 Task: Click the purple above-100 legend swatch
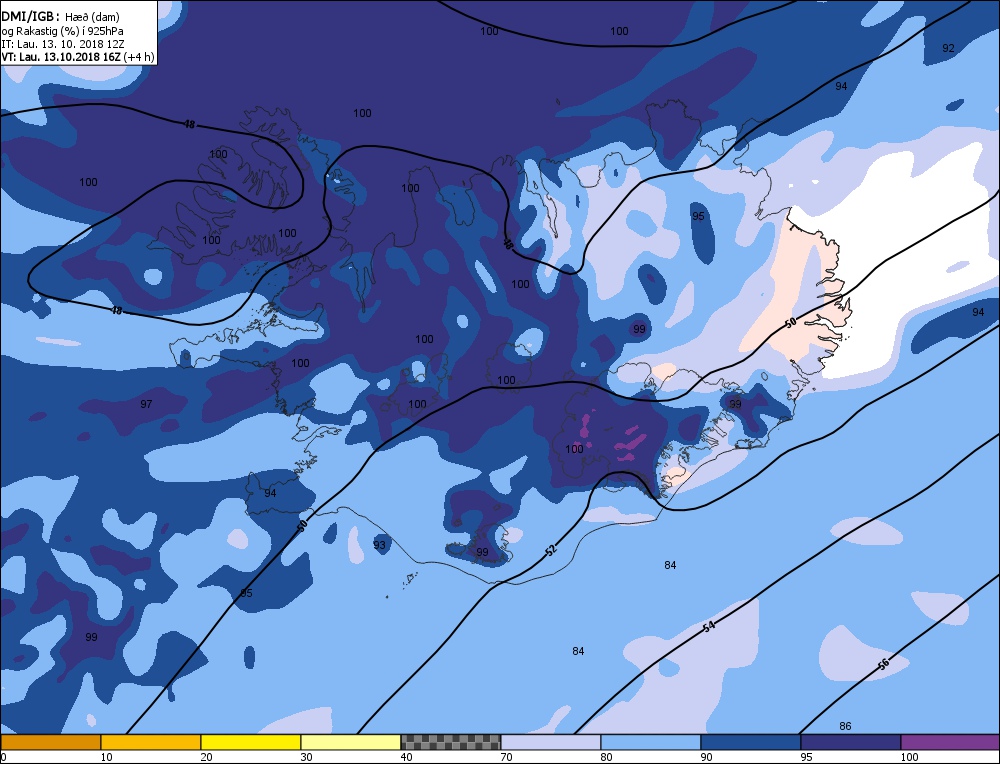pos(950,742)
